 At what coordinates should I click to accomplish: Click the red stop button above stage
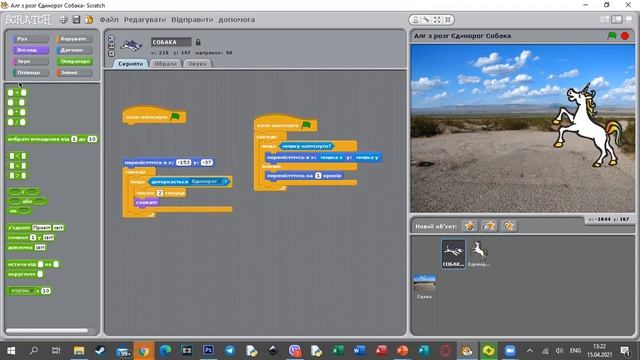625,36
